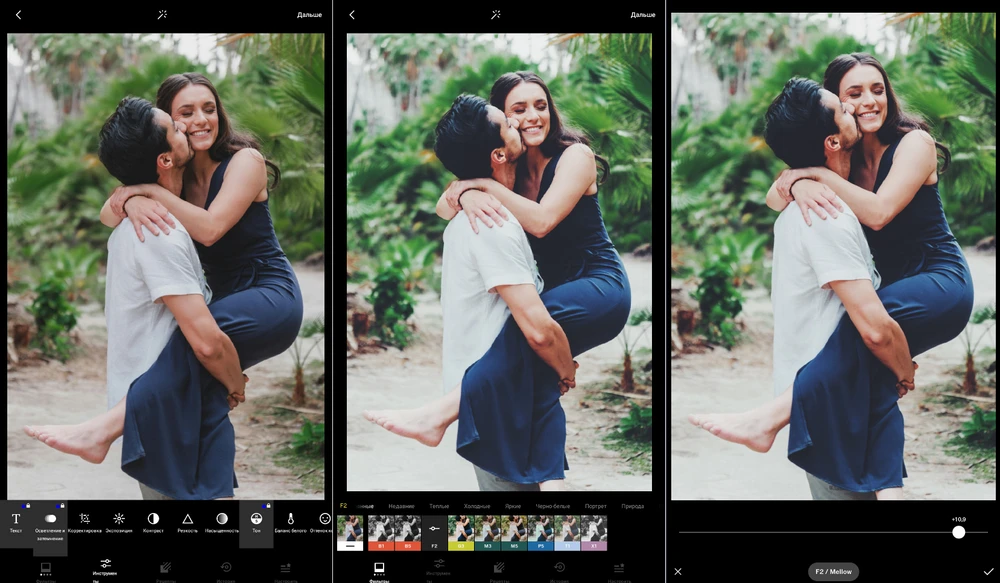Image resolution: width=1000 pixels, height=583 pixels.
Task: Switch to the Черно-белые filter category
Action: pyautogui.click(x=551, y=506)
